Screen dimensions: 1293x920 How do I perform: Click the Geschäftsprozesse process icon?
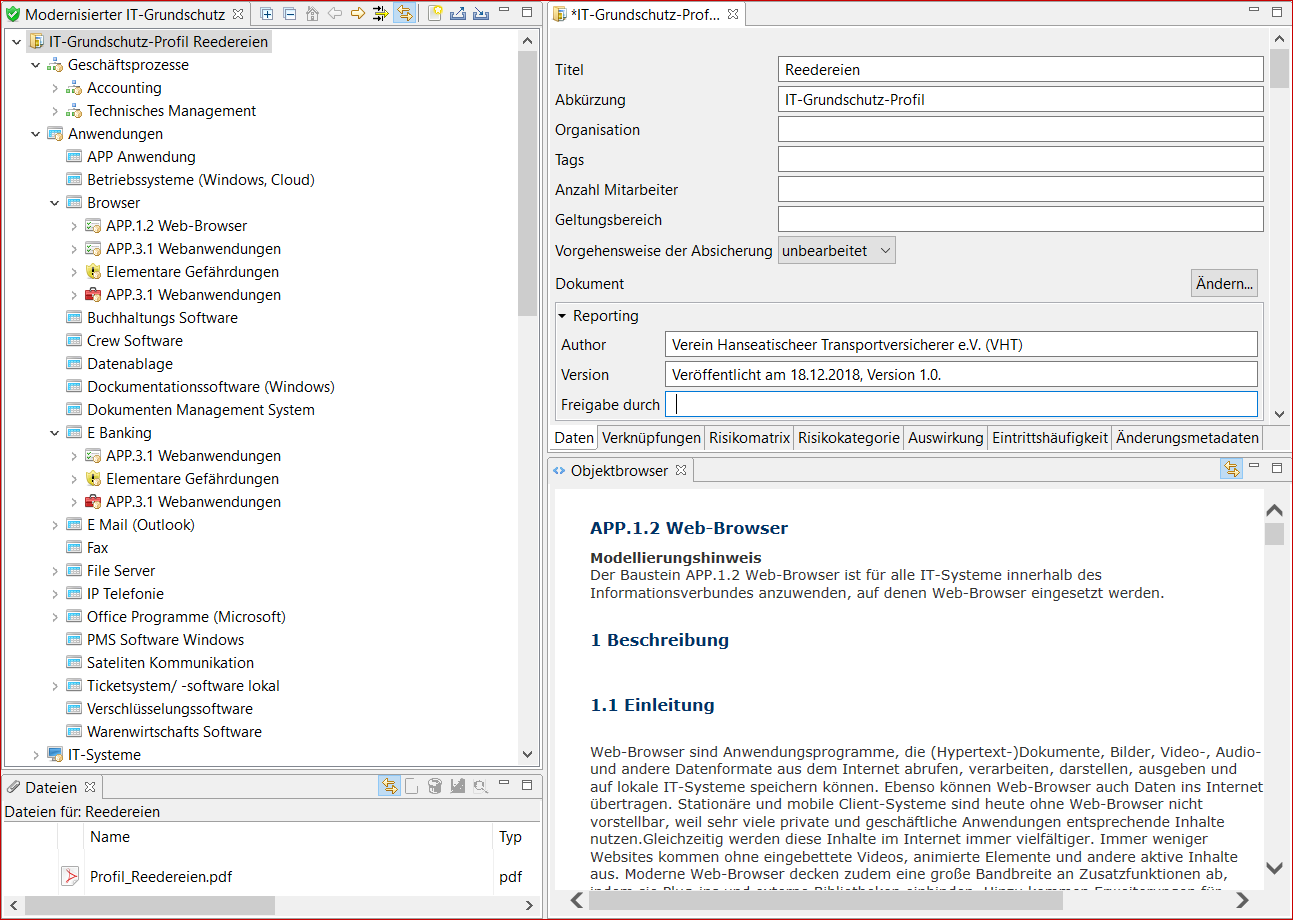tap(55, 65)
